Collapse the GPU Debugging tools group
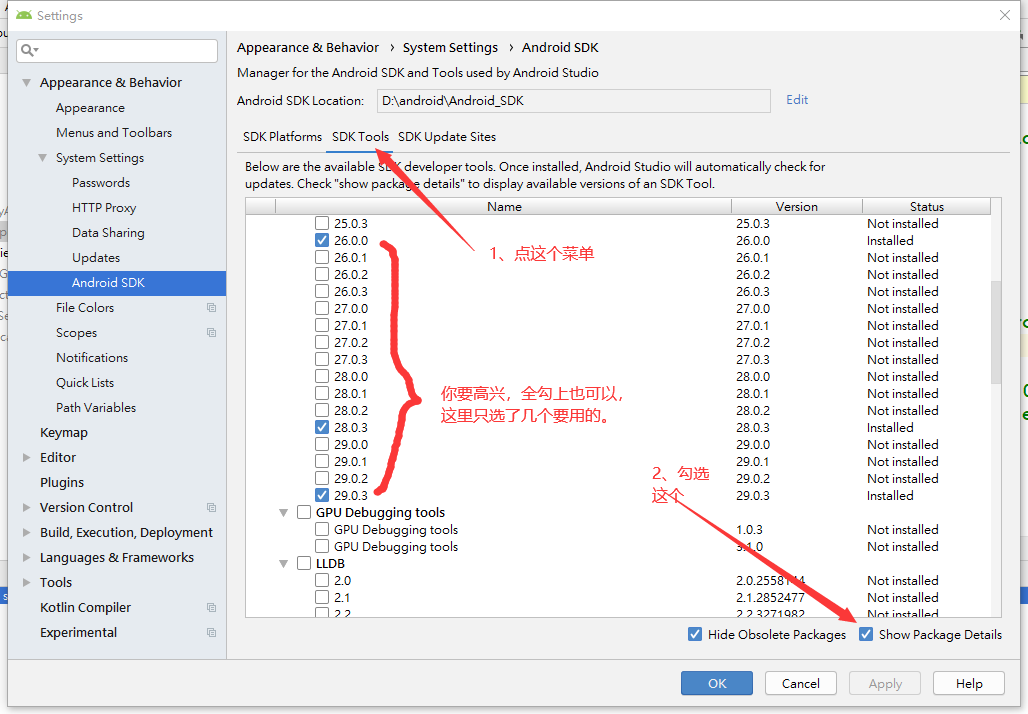Viewport: 1028px width, 714px height. (283, 513)
